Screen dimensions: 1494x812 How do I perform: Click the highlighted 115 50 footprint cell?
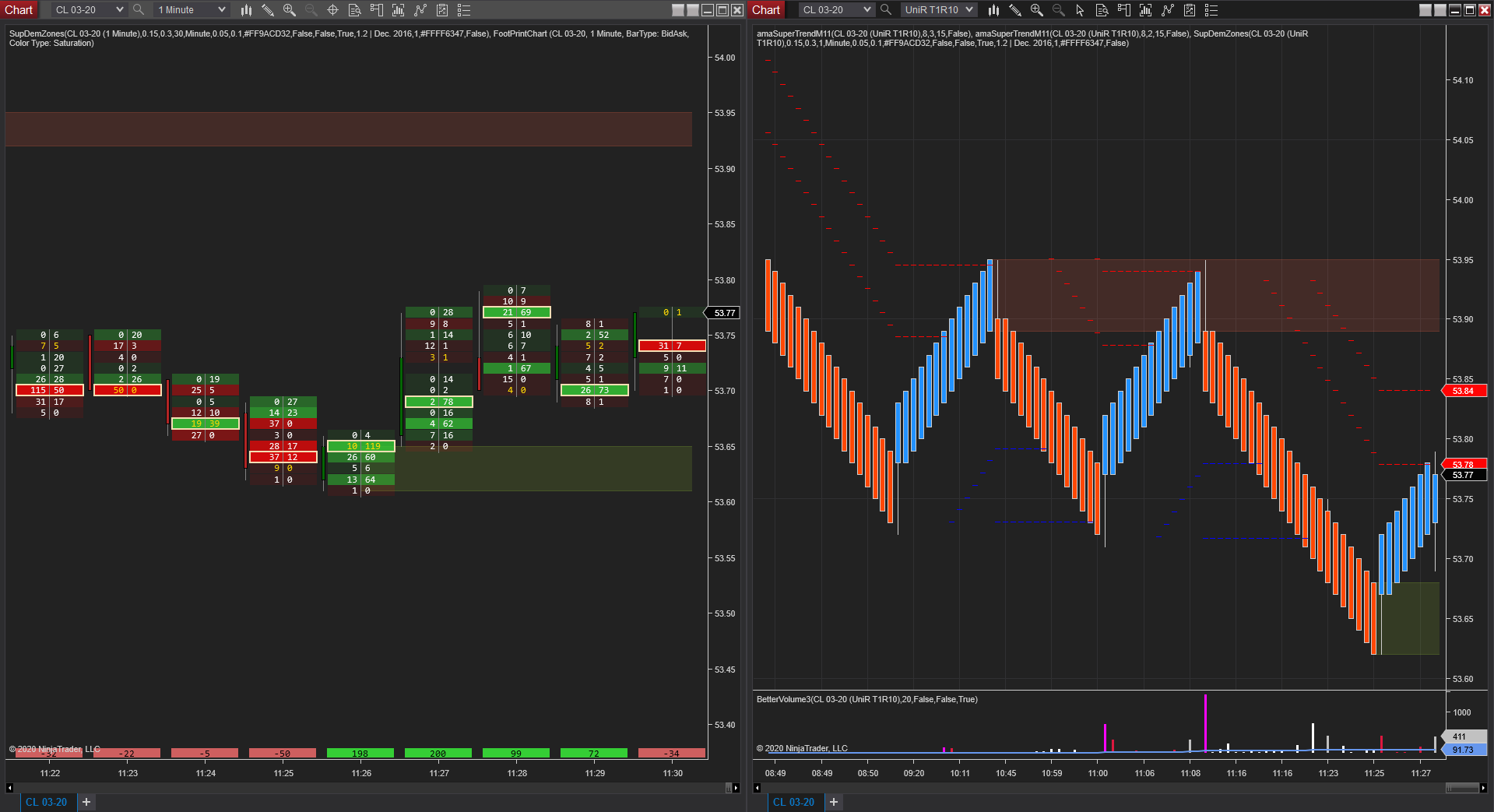pos(50,390)
